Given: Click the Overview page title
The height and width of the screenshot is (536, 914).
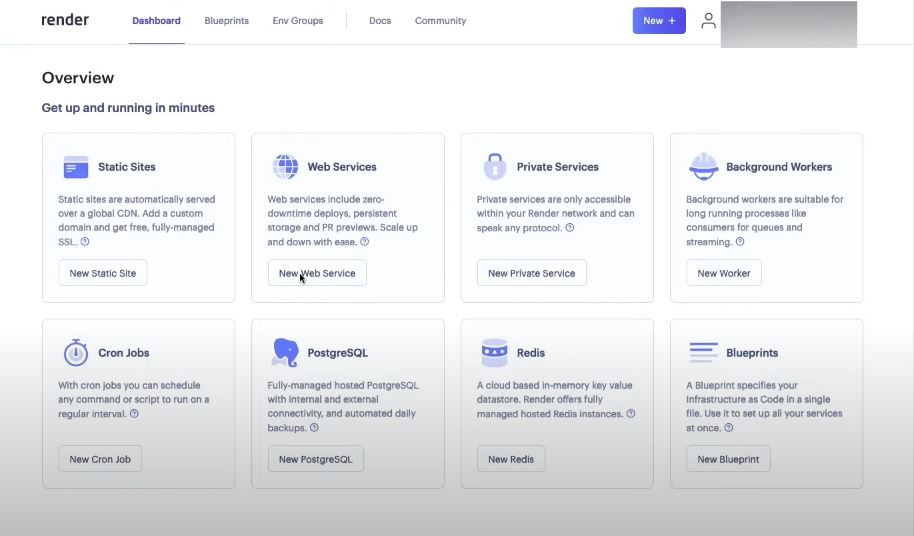Looking at the screenshot, I should pyautogui.click(x=78, y=77).
